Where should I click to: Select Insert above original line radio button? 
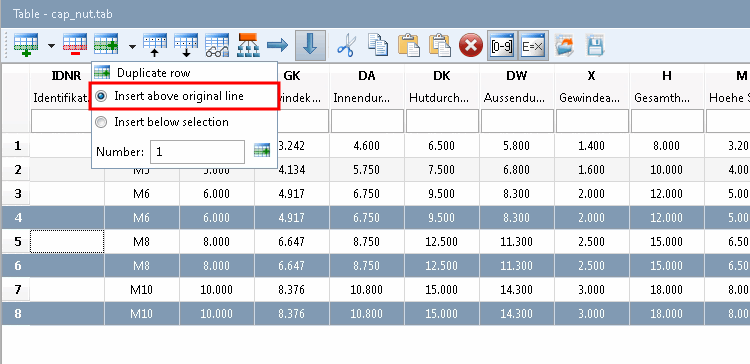[101, 96]
